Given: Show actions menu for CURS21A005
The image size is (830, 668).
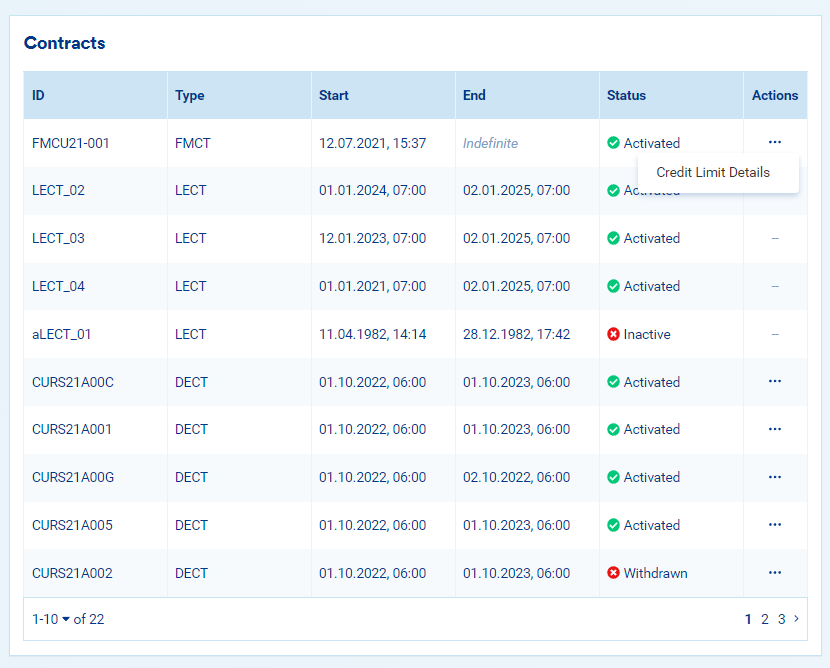Looking at the screenshot, I should tap(775, 525).
